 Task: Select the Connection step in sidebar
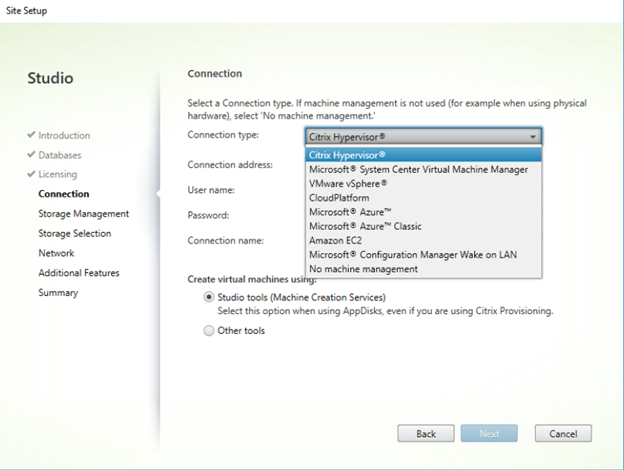click(x=64, y=194)
